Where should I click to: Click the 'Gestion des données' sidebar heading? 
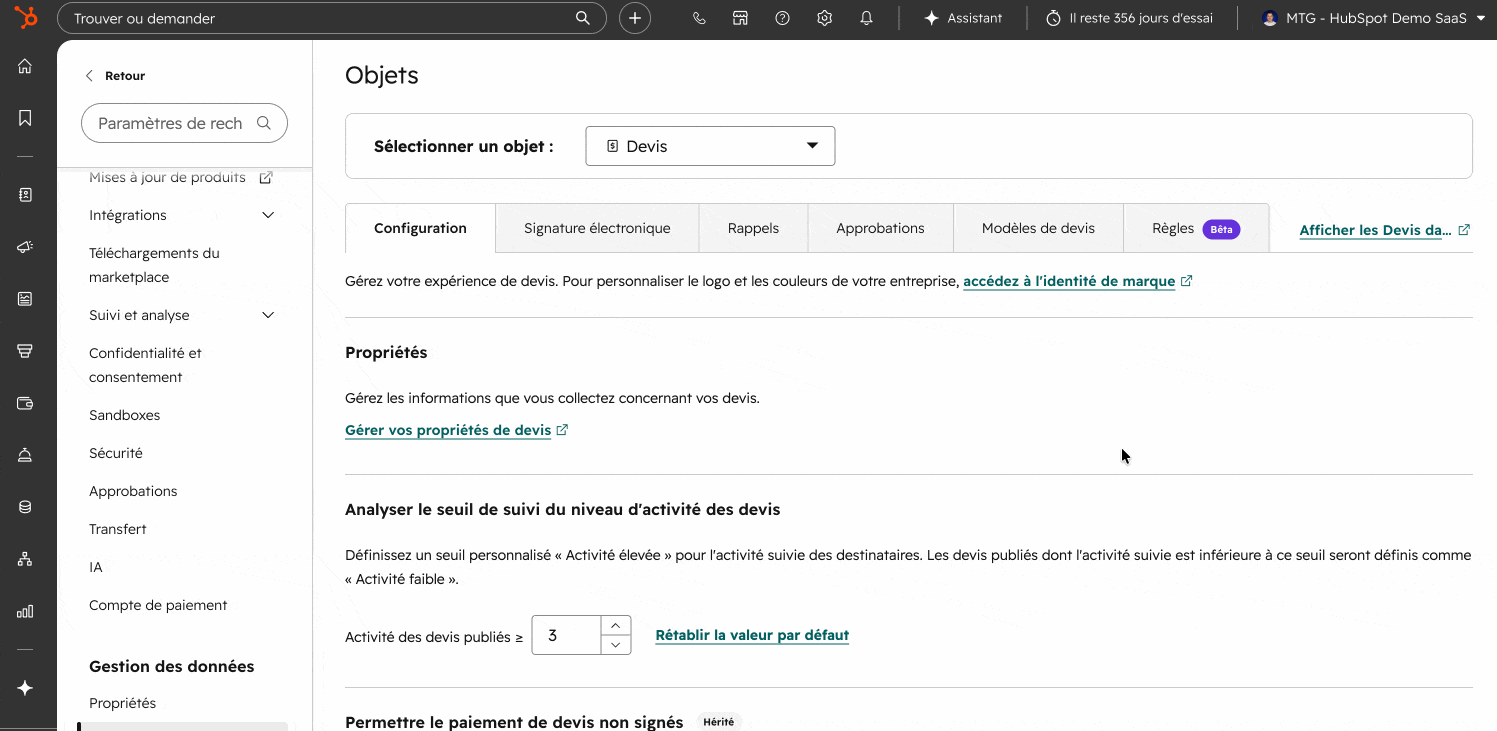[x=172, y=666]
